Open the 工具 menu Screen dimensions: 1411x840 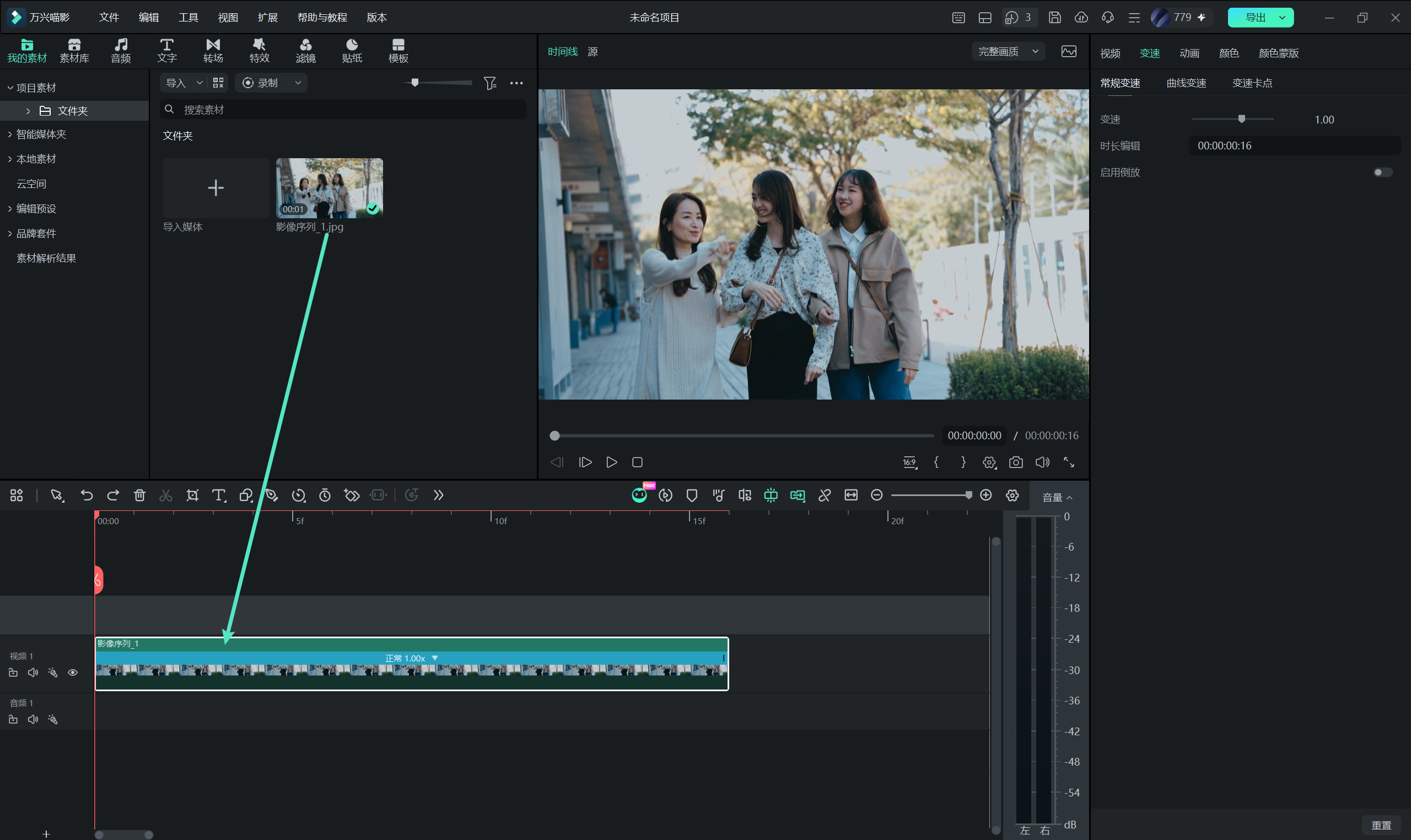[189, 18]
